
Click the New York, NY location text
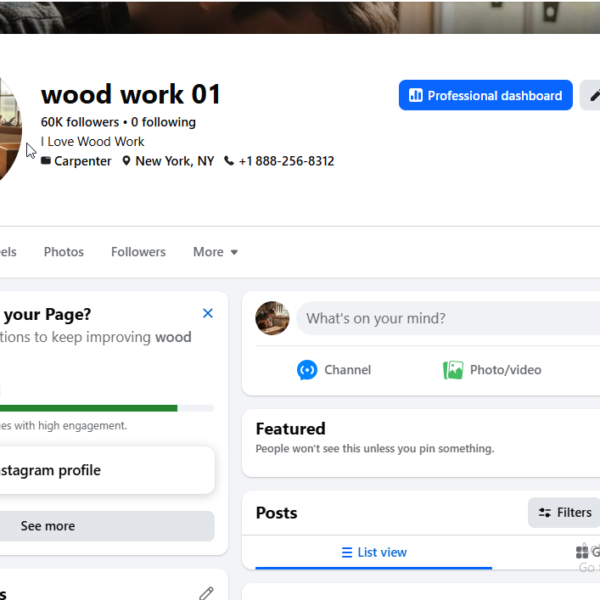pyautogui.click(x=174, y=161)
